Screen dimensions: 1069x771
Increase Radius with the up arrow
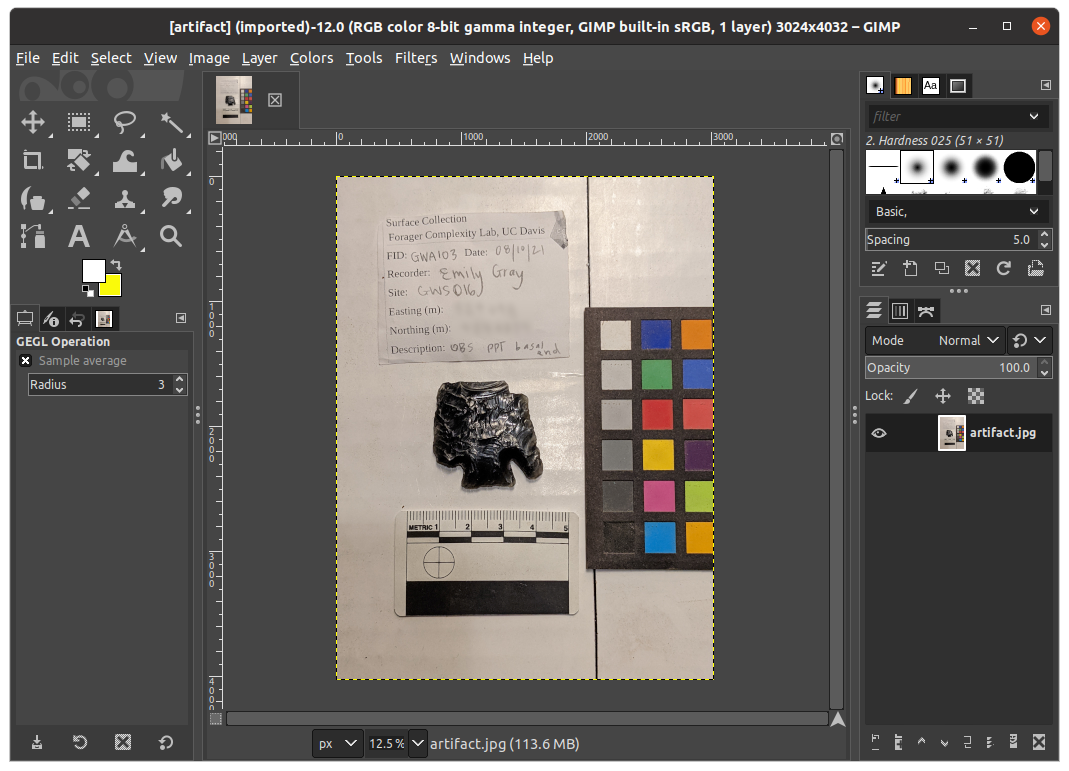click(179, 379)
